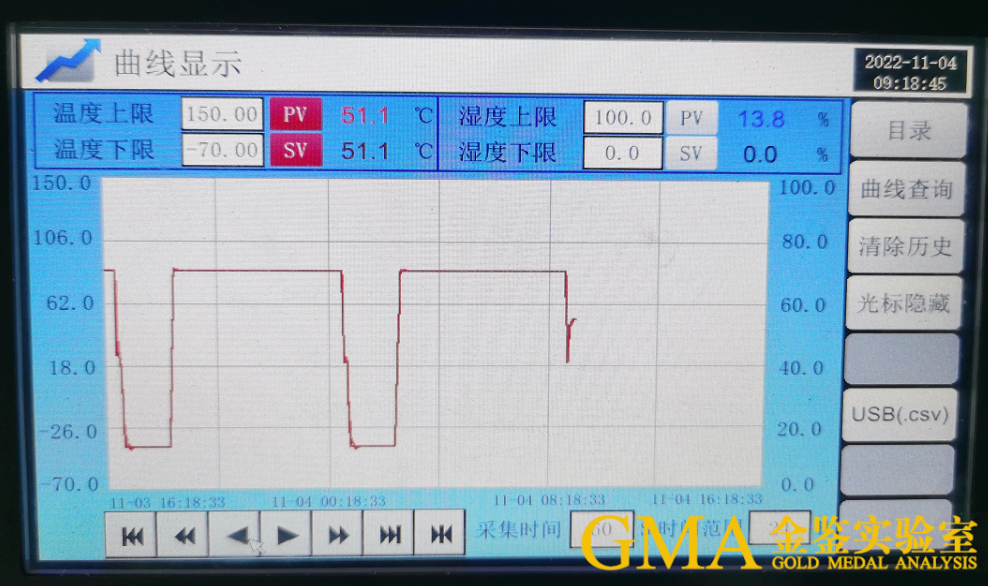Hide the cursor with 光标隐藏
The image size is (988, 586).
[x=904, y=304]
